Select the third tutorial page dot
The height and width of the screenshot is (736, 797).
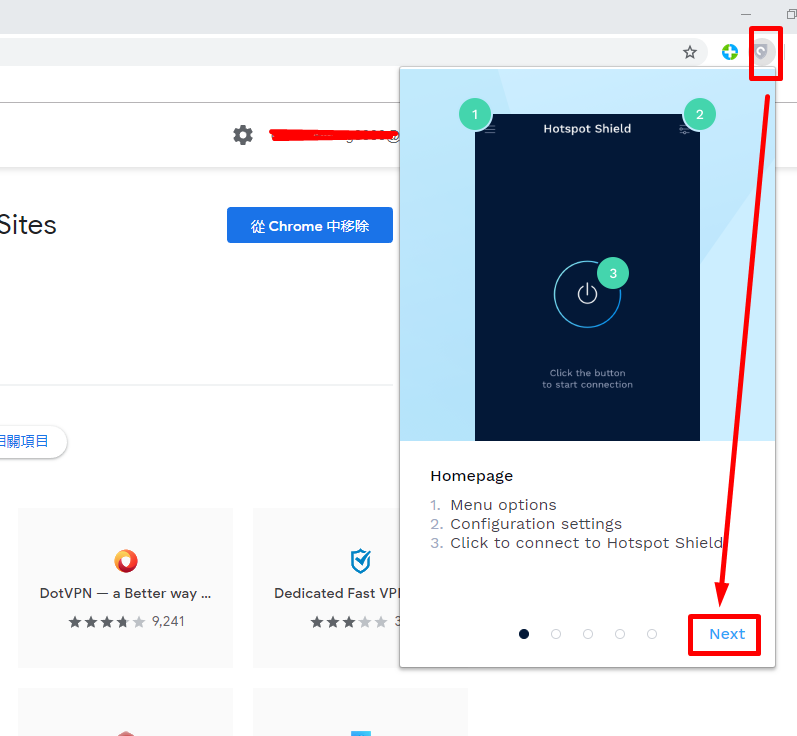tap(588, 634)
